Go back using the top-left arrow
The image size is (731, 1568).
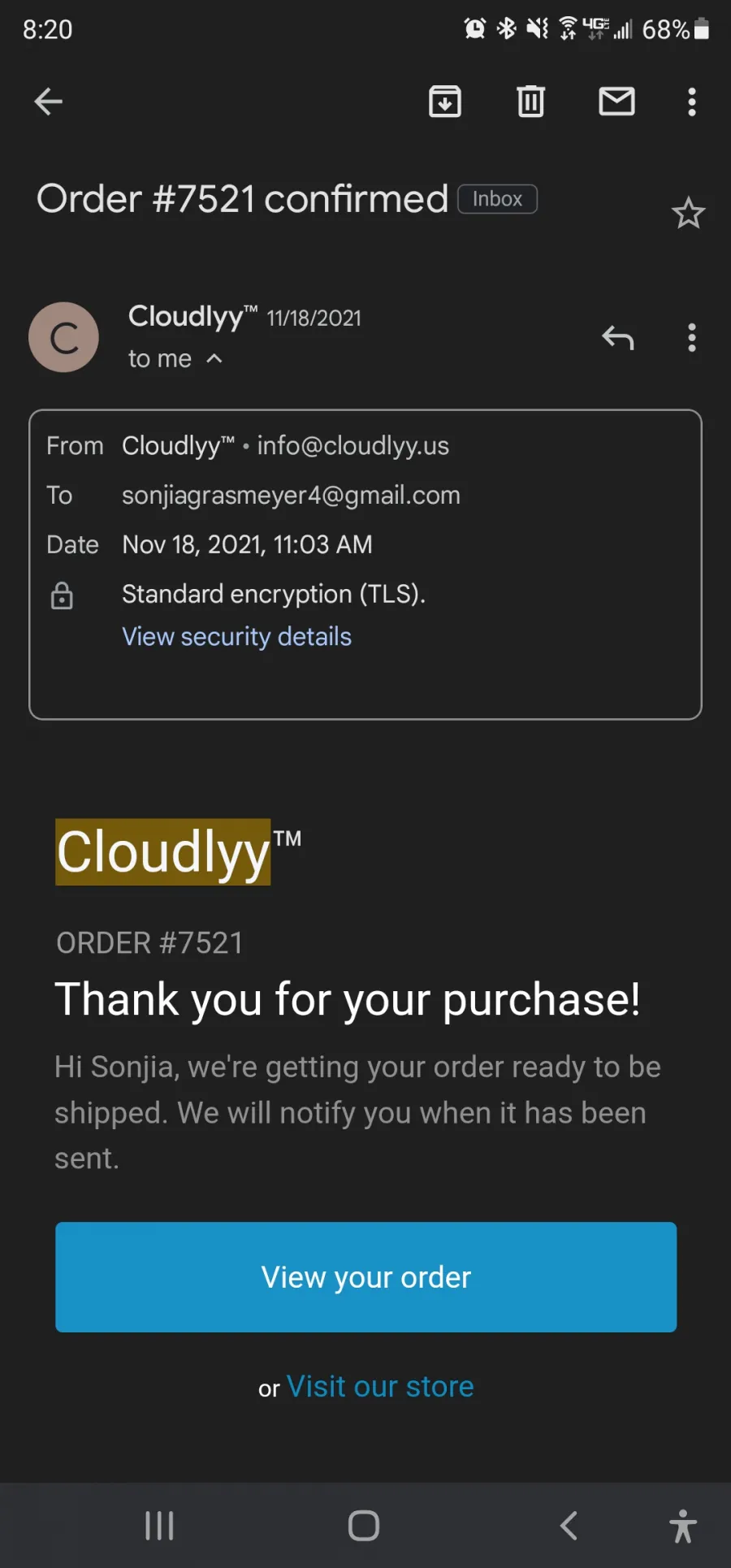tap(49, 102)
